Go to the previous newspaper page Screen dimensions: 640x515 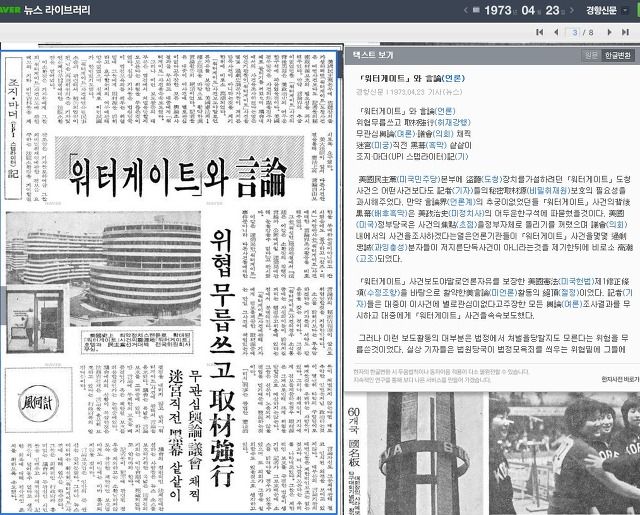pos(556,32)
